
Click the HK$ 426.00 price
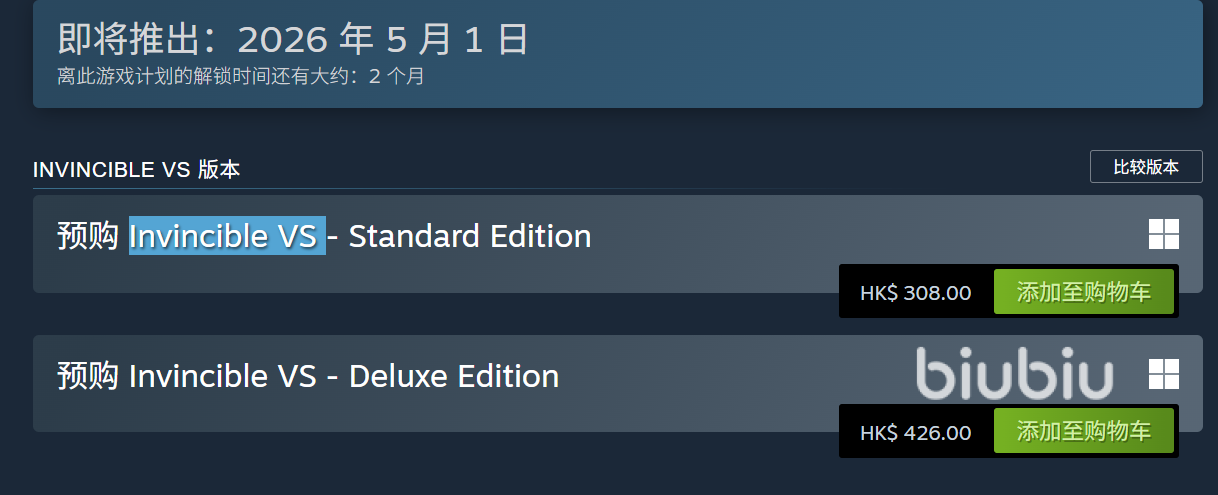(915, 433)
